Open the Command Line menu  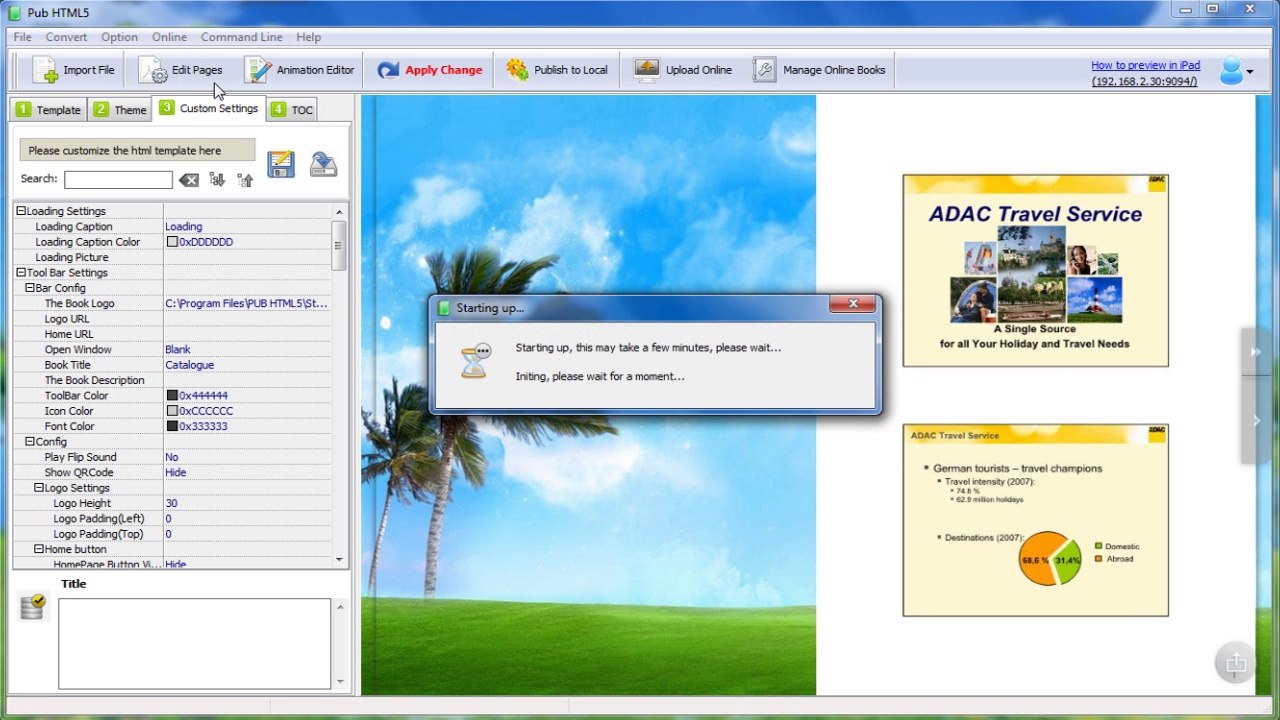click(241, 37)
